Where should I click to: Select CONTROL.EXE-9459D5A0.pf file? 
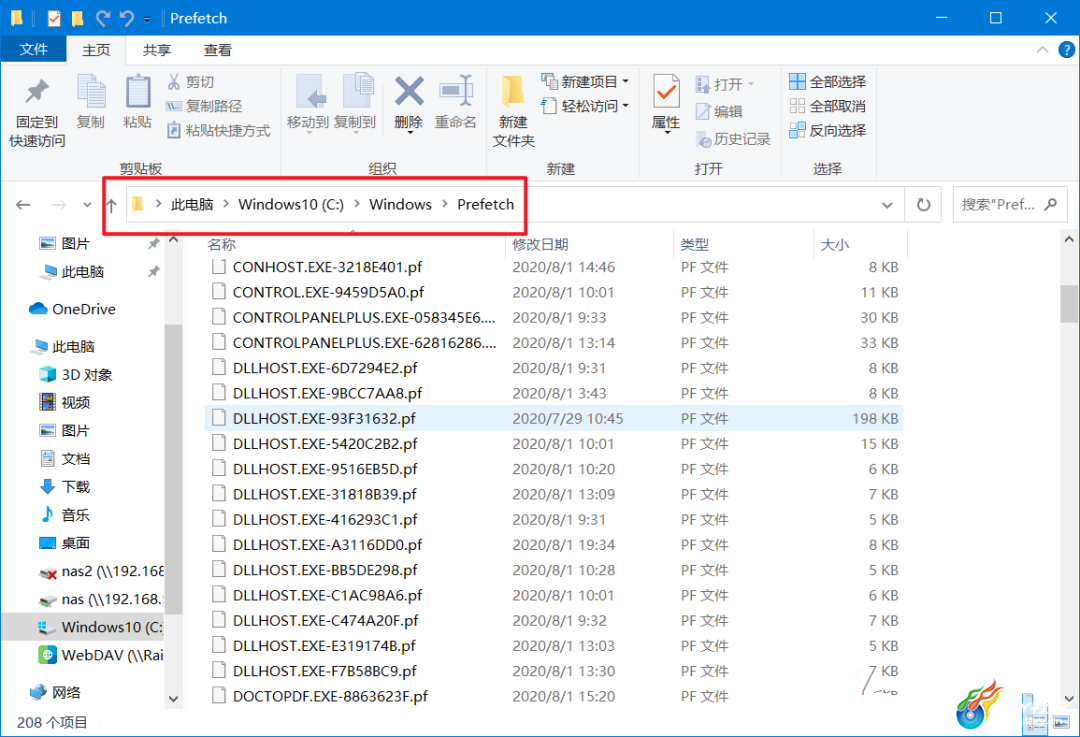(554, 292)
